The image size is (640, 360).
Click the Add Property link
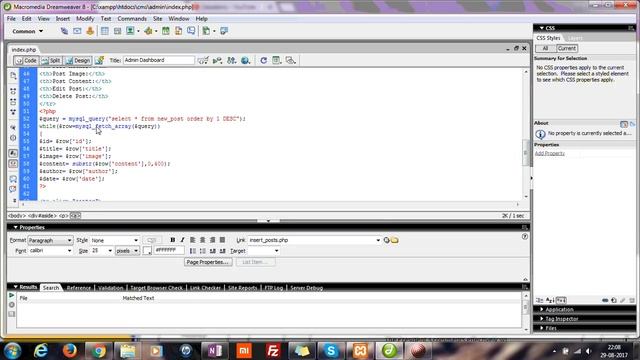tap(550, 153)
